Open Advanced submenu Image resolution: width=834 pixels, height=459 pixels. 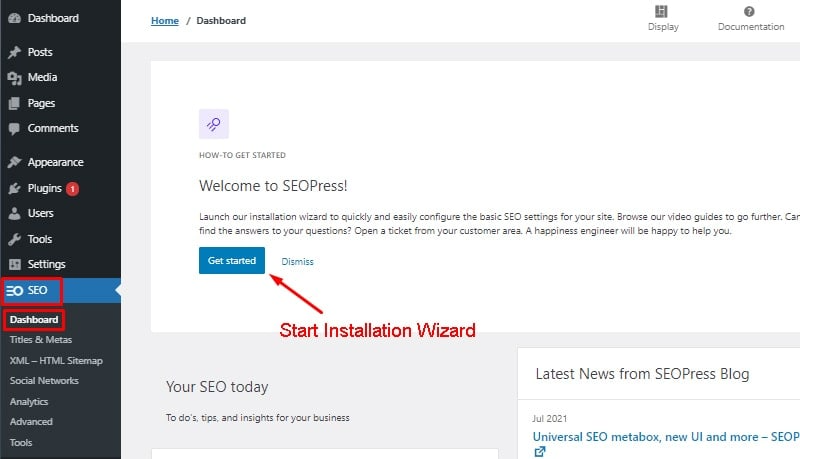pos(31,422)
